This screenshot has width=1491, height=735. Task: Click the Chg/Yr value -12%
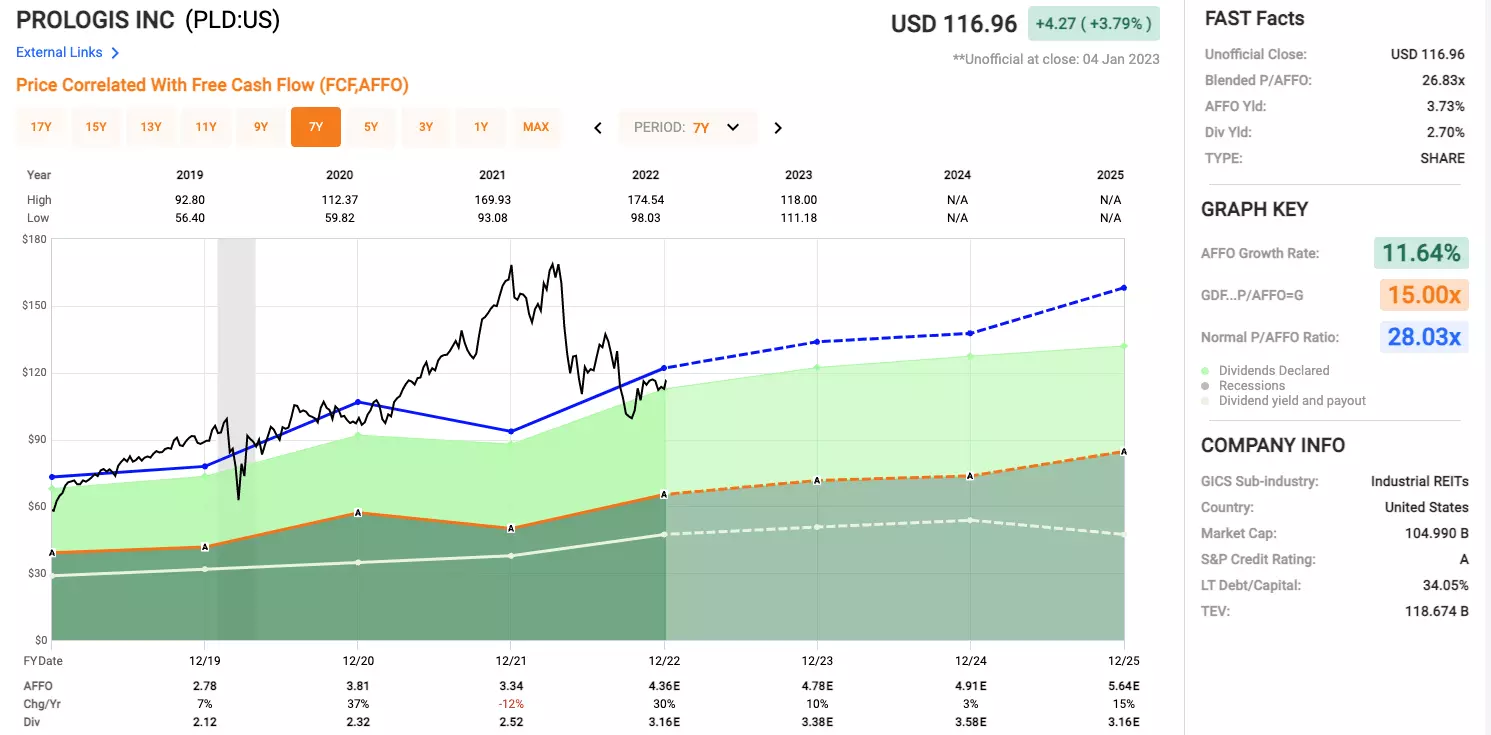click(x=511, y=704)
